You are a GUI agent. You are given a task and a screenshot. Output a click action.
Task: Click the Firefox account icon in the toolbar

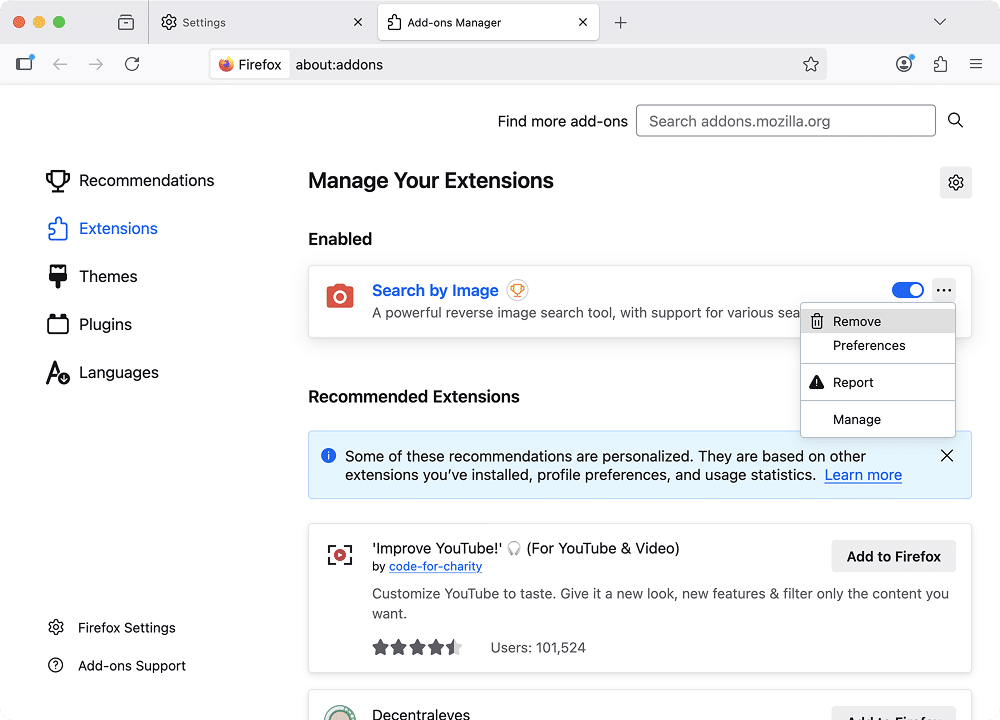903,63
